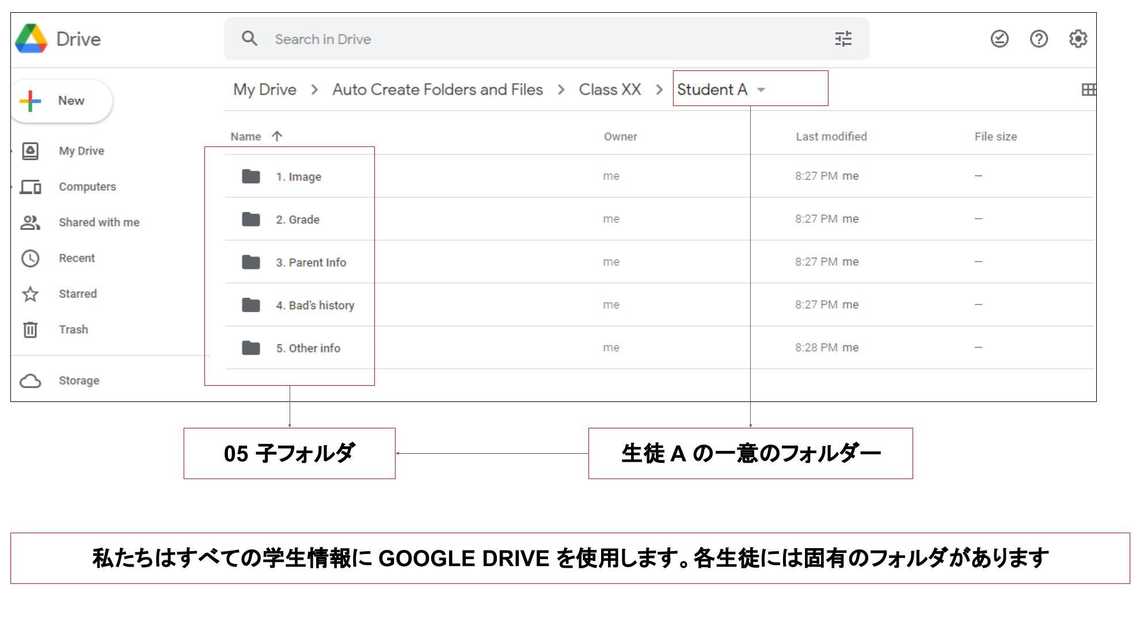
Task: Open the Help question mark icon
Action: 1039,39
